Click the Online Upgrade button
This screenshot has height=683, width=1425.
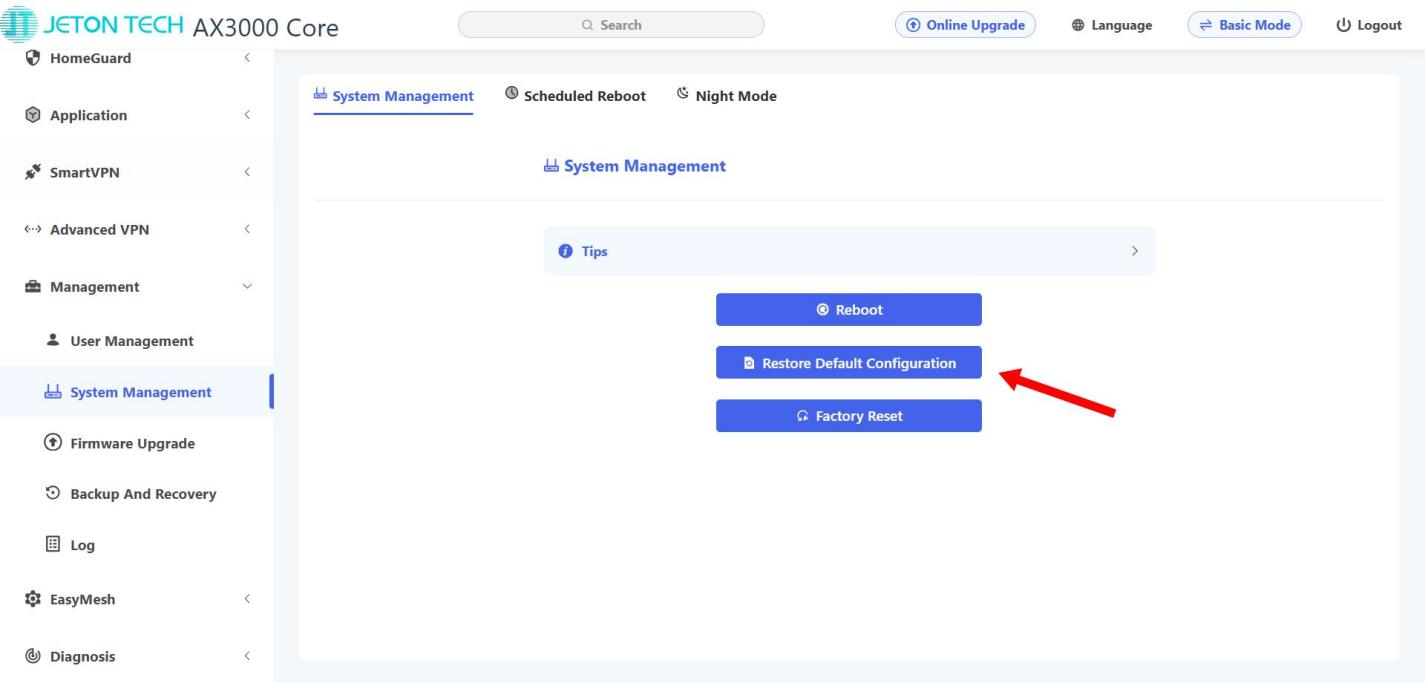point(965,25)
